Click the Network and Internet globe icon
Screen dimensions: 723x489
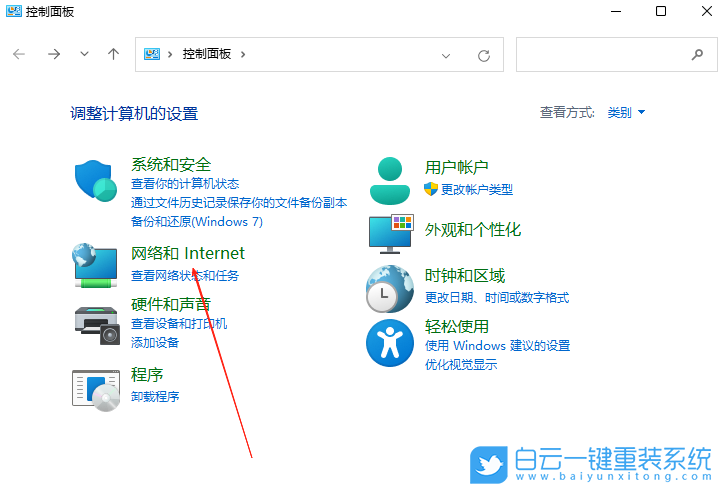(x=95, y=265)
